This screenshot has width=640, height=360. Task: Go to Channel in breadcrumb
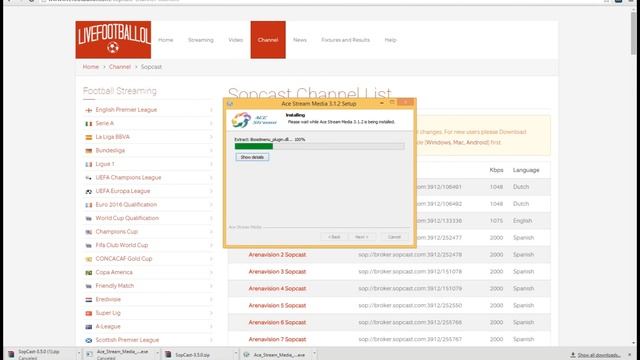120,67
